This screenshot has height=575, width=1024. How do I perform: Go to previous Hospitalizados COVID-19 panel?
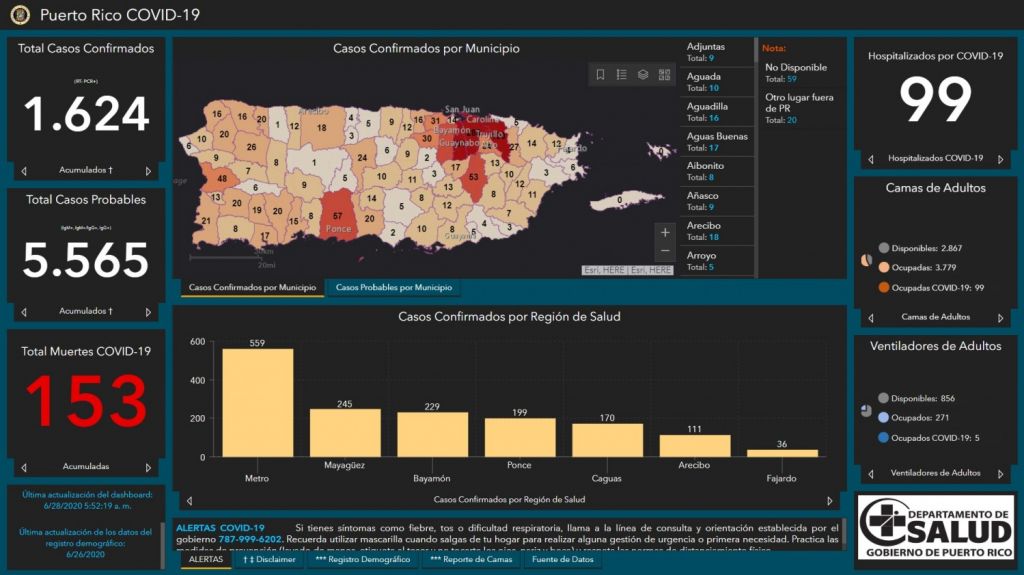click(870, 159)
